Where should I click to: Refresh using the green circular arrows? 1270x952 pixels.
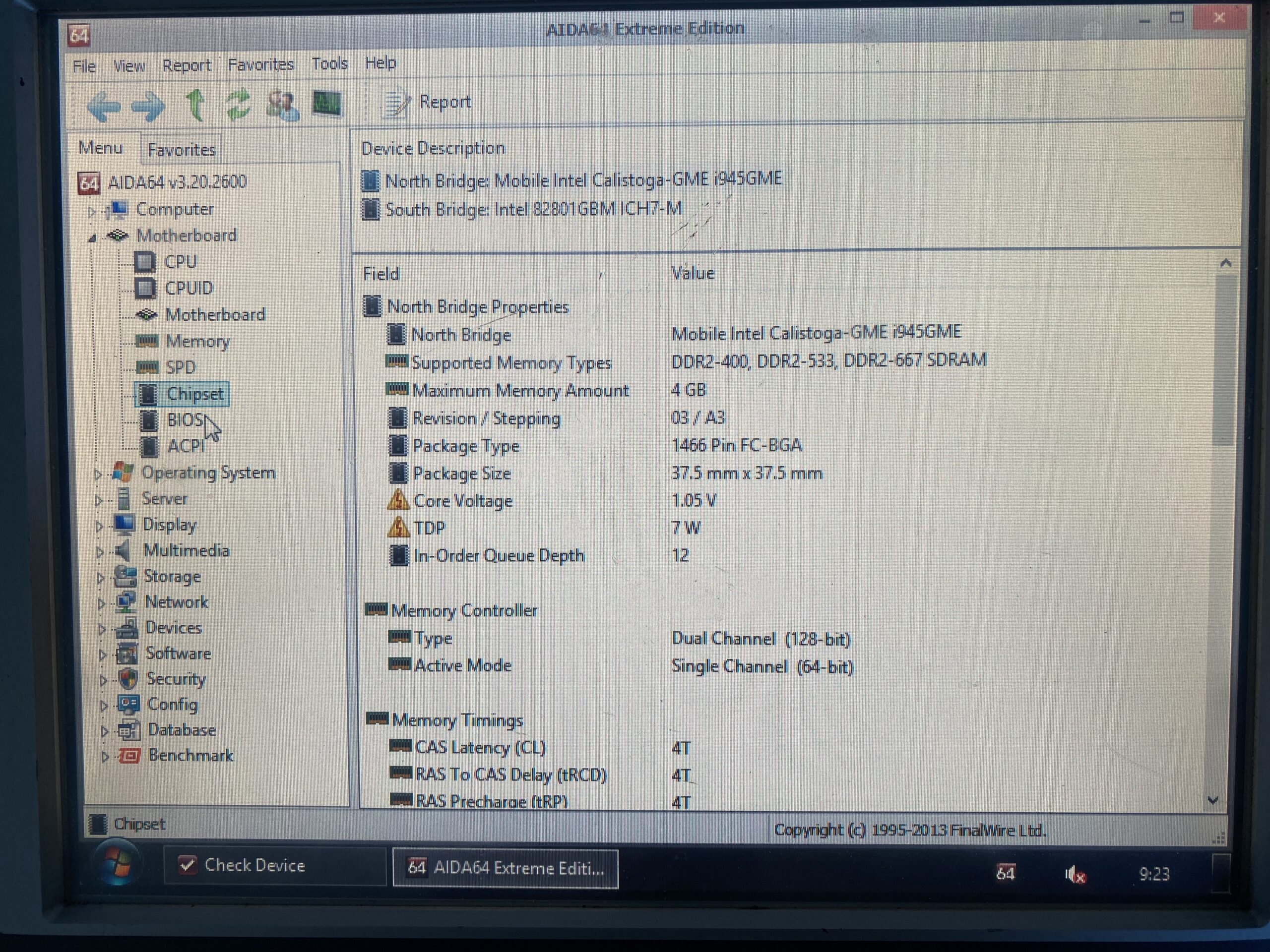coord(238,105)
